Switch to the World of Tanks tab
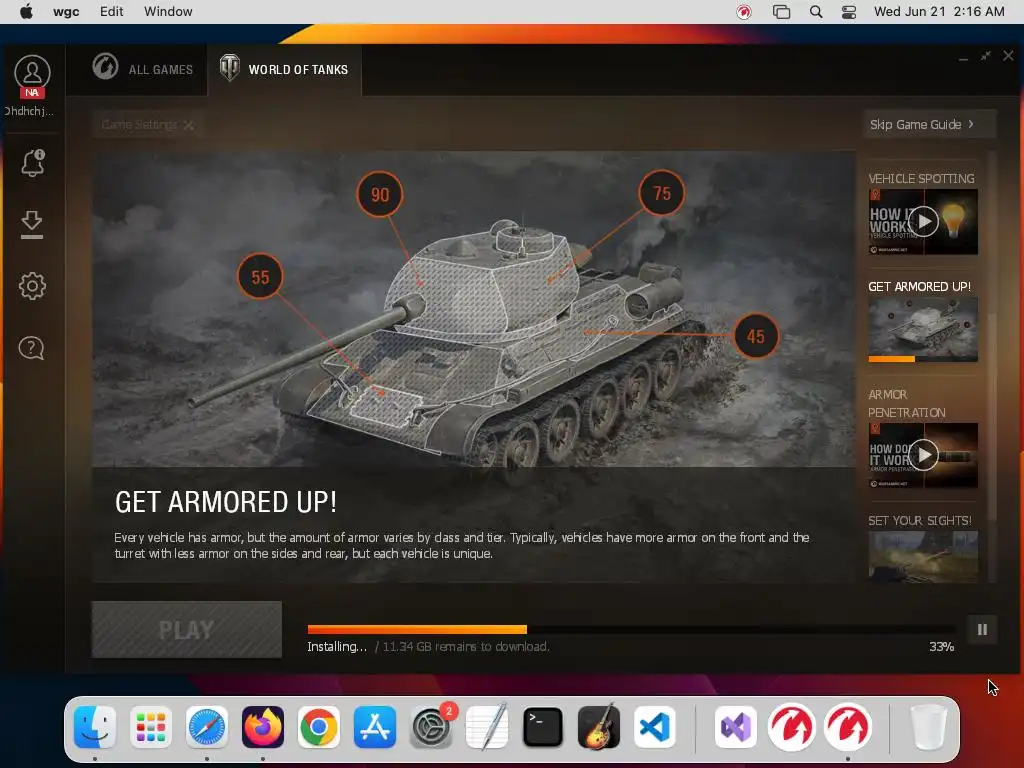Viewport: 1024px width, 768px height. (x=284, y=69)
